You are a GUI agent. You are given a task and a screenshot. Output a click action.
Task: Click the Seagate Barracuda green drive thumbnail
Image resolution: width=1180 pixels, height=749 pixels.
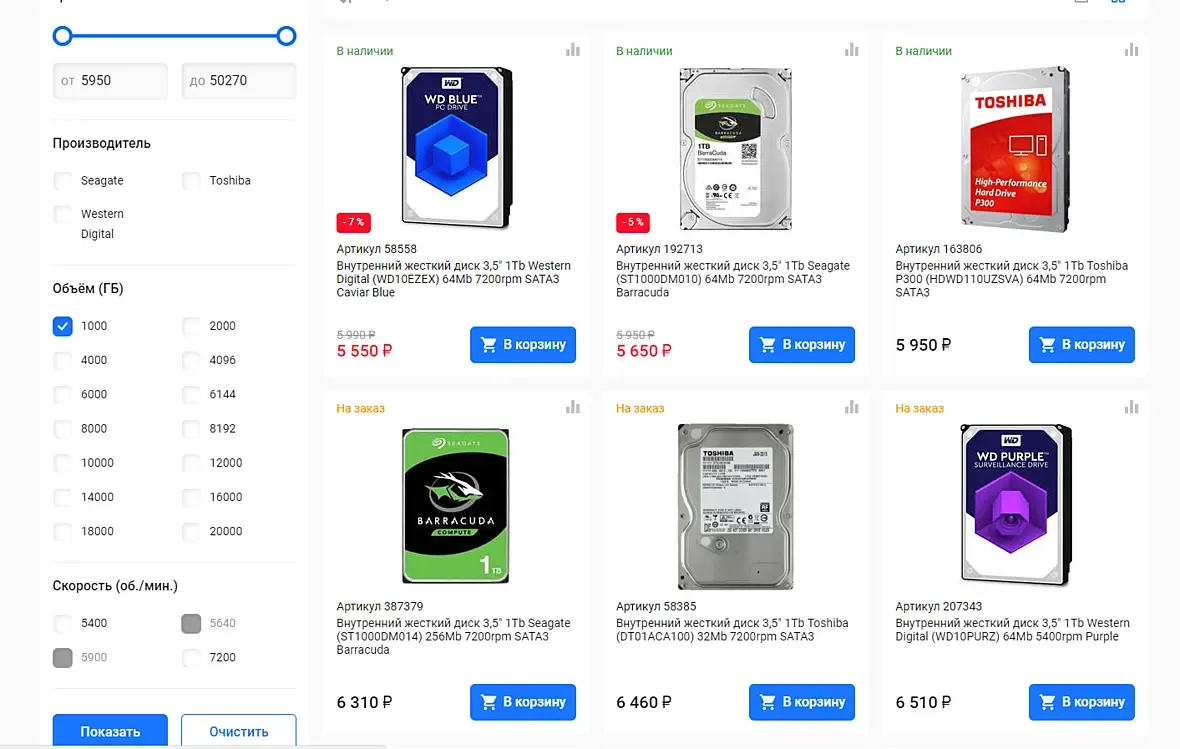[x=456, y=506]
